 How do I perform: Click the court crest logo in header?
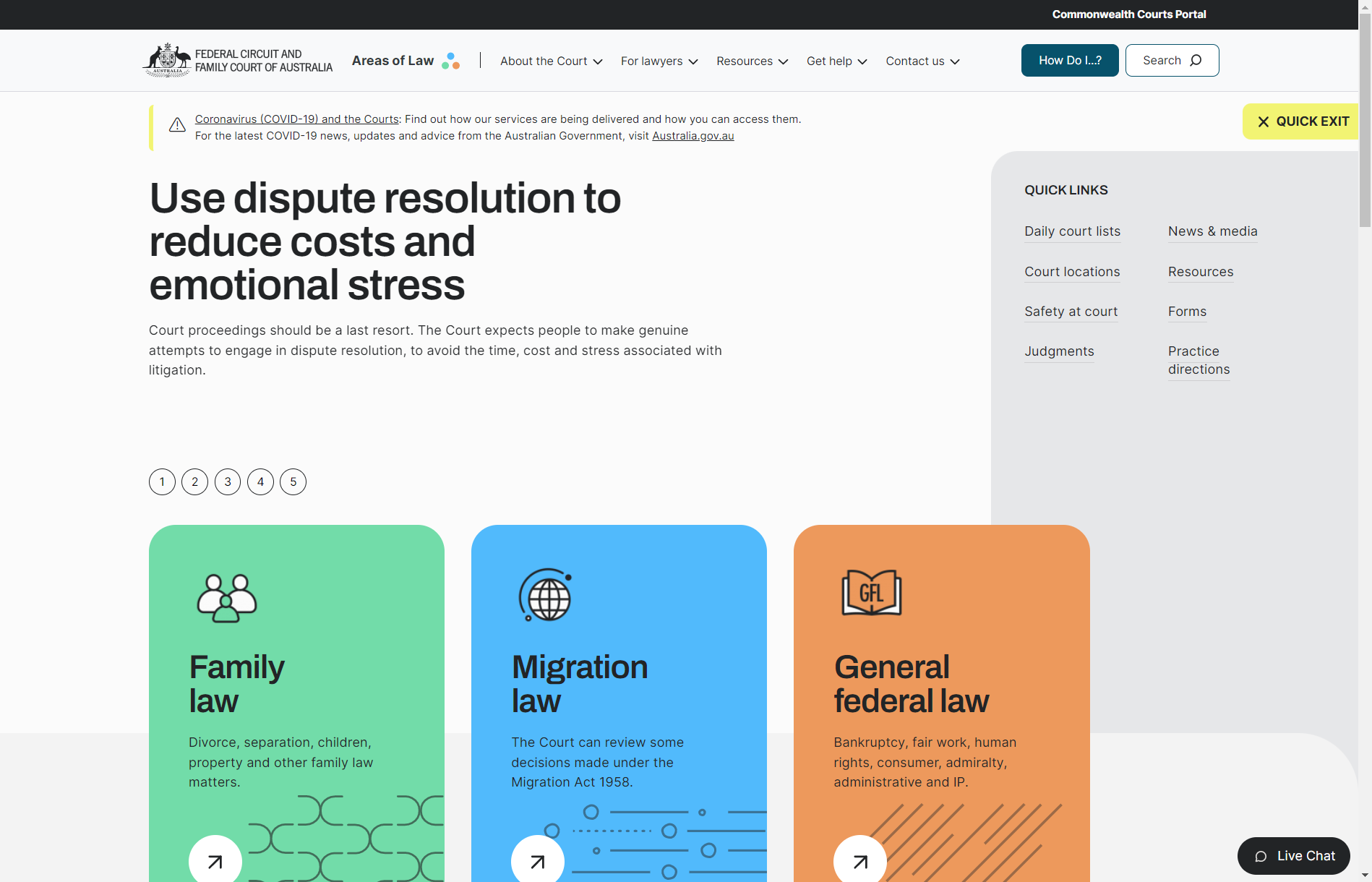168,60
